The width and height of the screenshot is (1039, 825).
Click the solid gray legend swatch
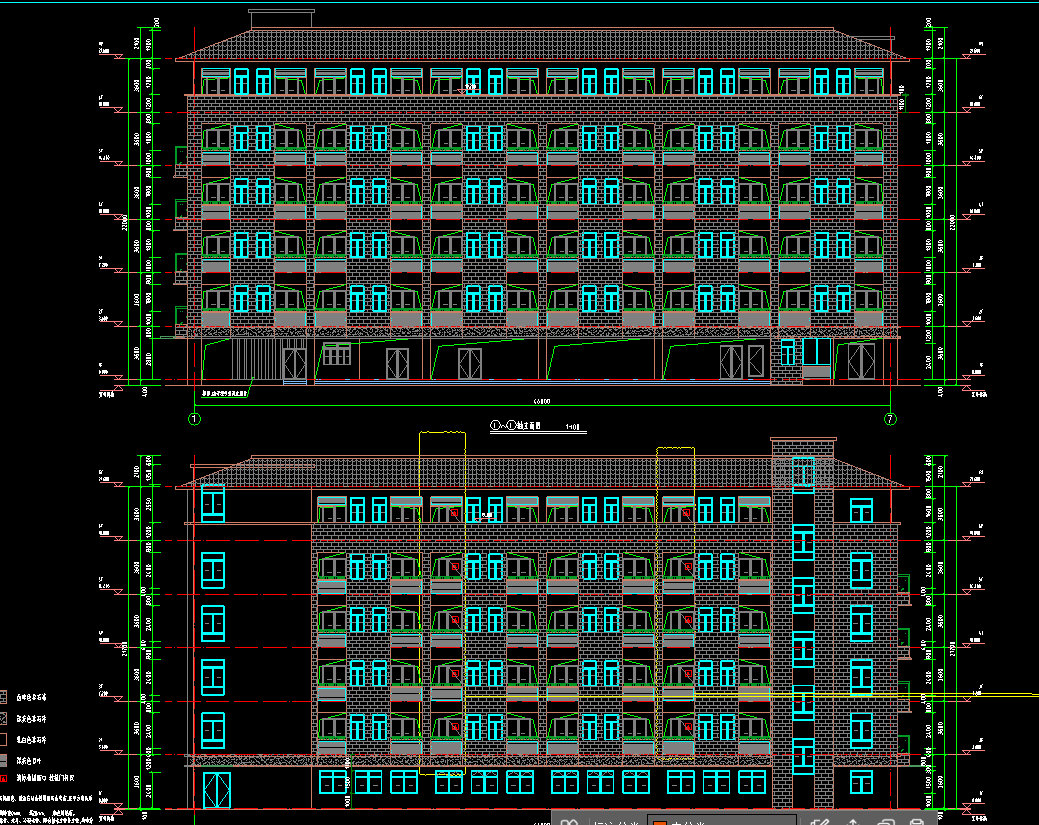4,760
